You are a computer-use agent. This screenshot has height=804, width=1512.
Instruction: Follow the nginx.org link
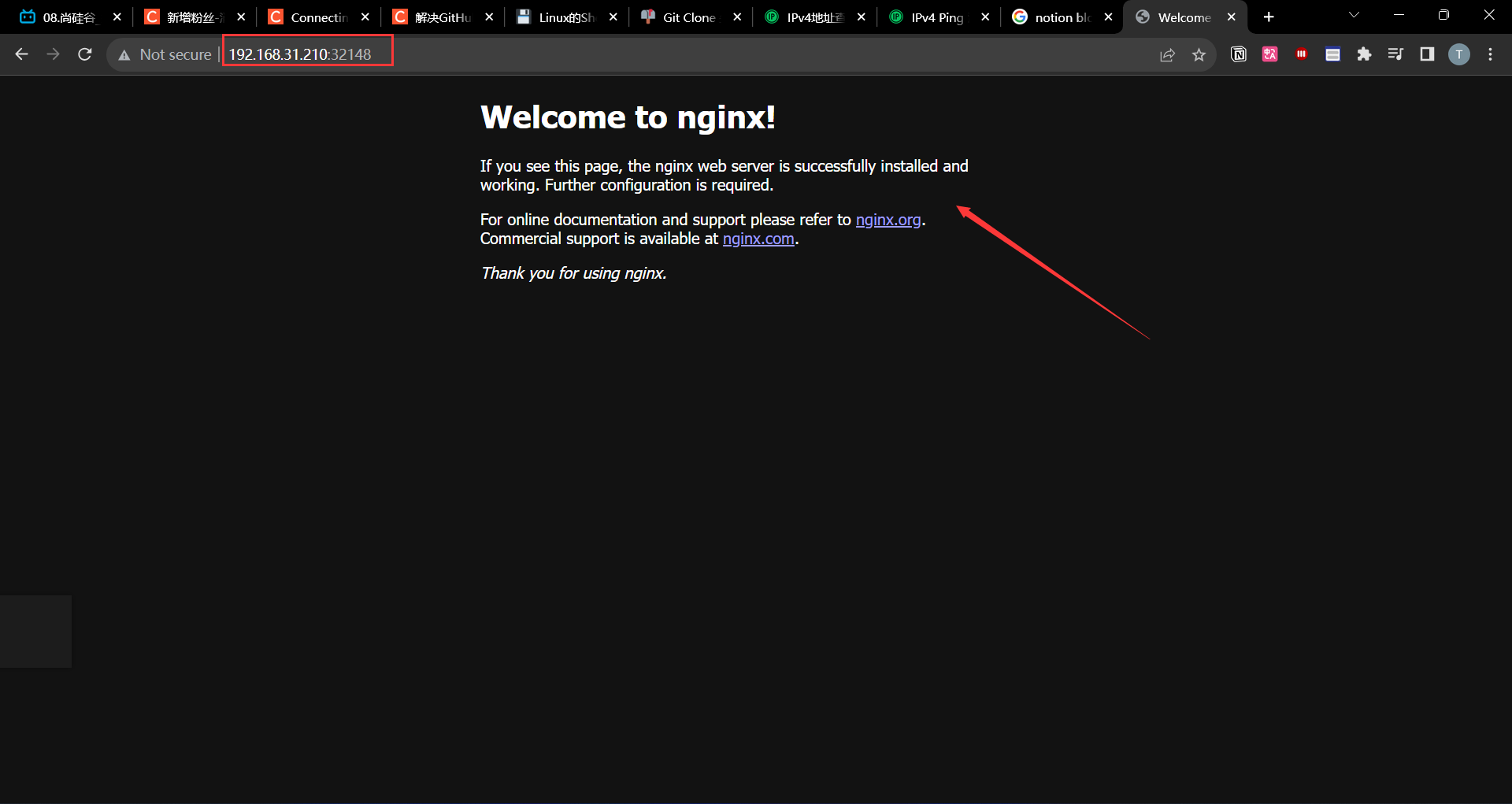(888, 220)
